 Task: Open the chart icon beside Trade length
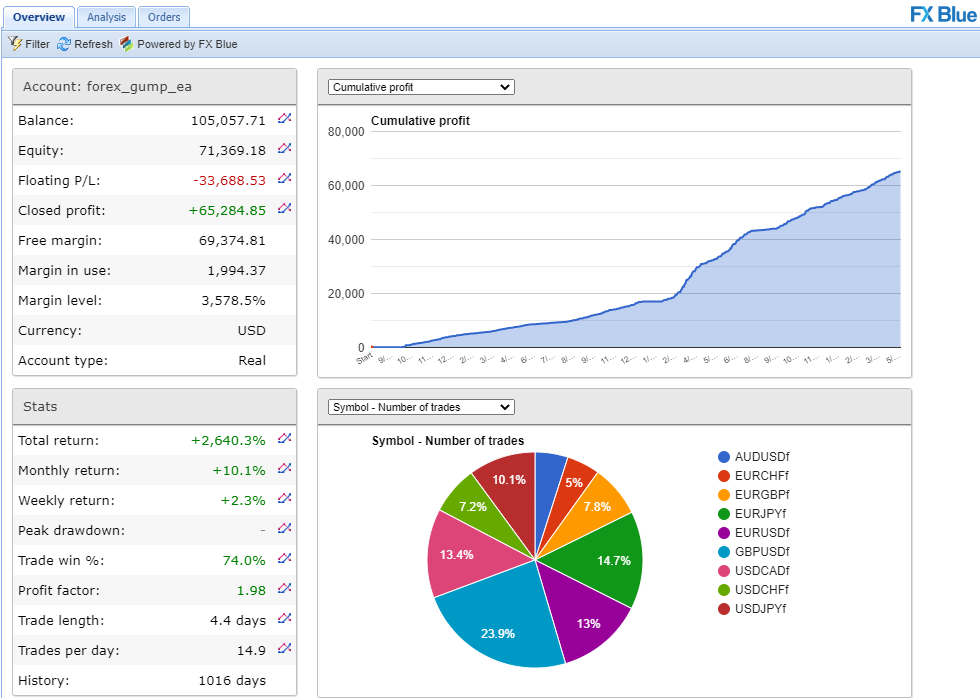[x=284, y=618]
